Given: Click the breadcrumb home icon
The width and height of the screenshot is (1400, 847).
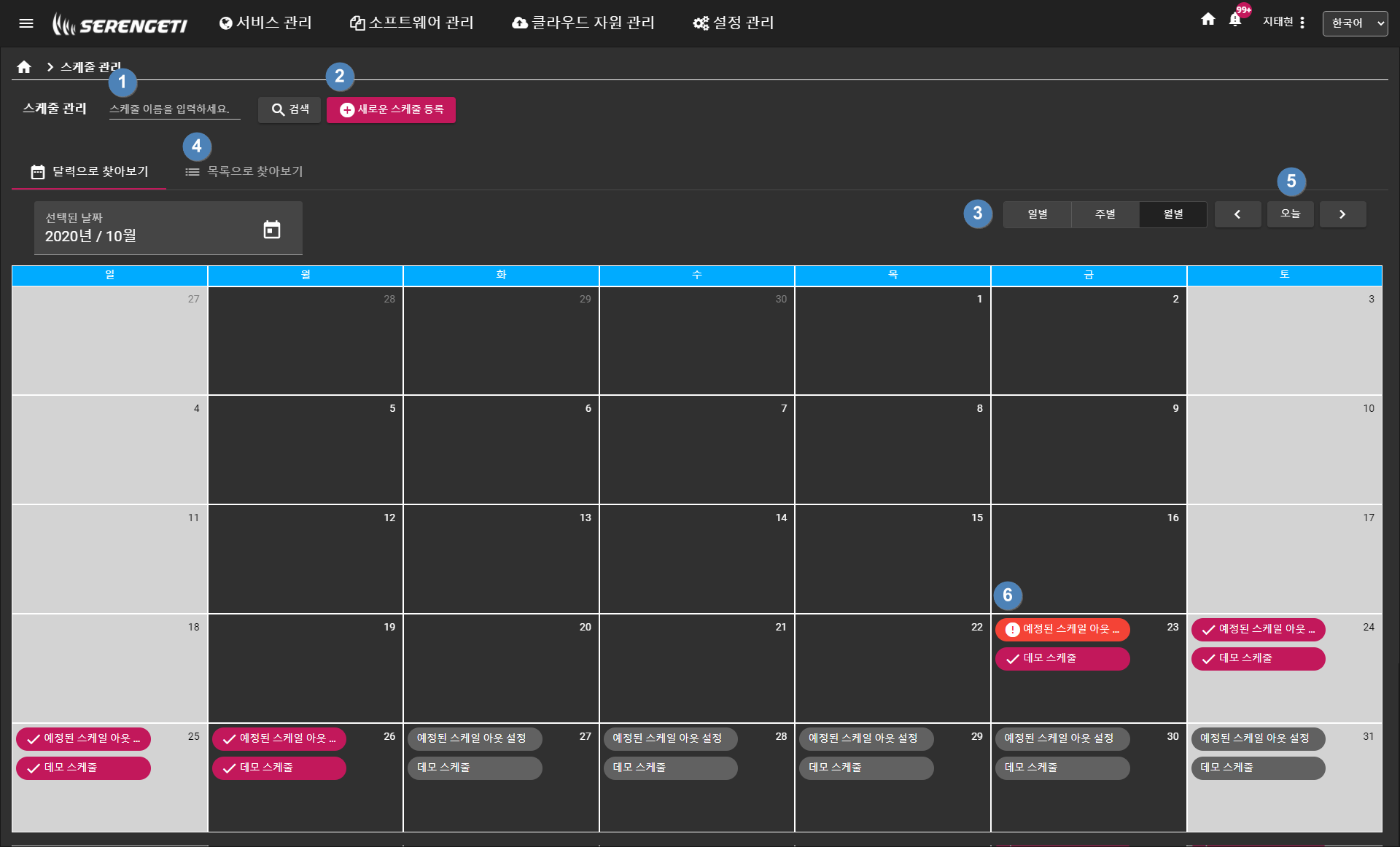Looking at the screenshot, I should coord(24,67).
